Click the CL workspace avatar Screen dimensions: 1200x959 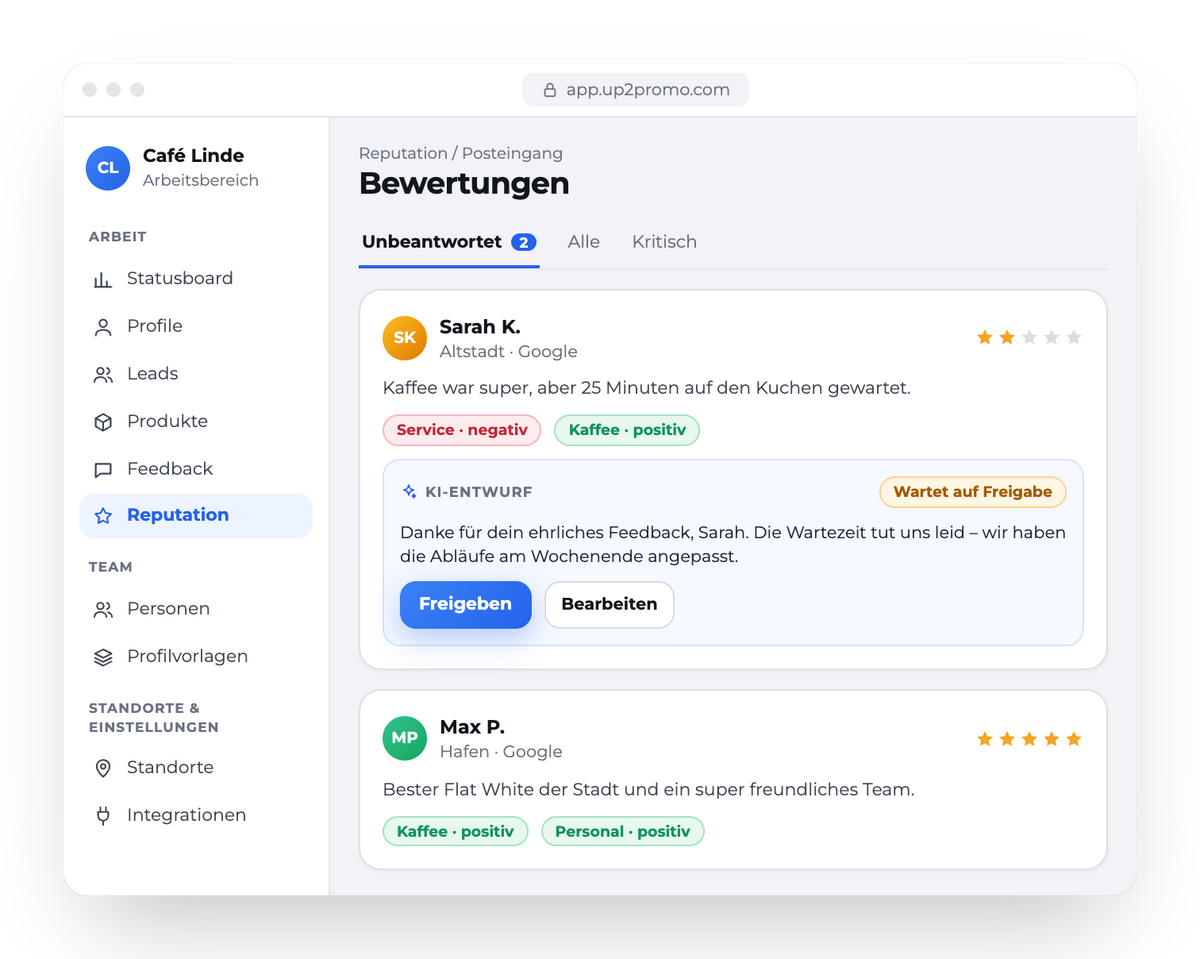coord(108,168)
